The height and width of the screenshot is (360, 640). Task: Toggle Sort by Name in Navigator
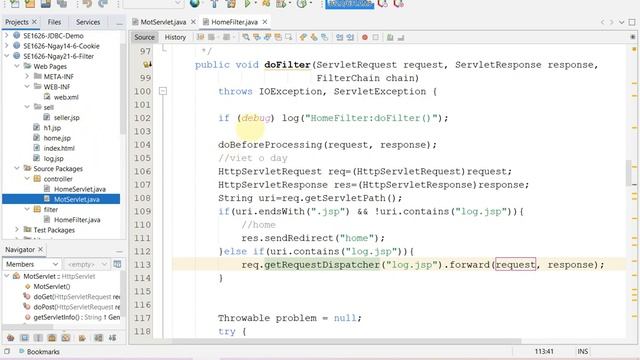click(98, 338)
